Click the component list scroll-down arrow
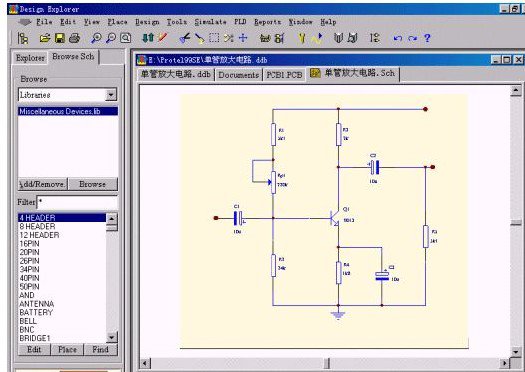Image resolution: width=525 pixels, height=372 pixels. point(111,337)
